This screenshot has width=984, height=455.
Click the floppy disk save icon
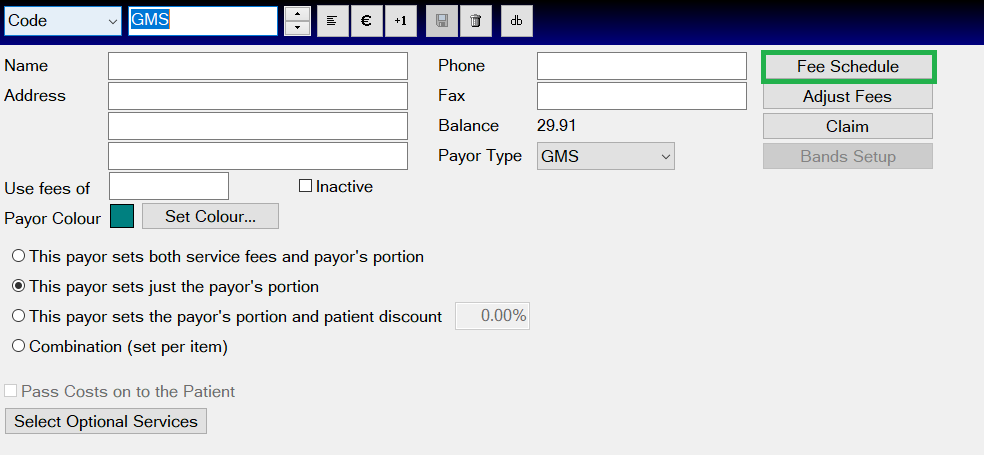442,21
